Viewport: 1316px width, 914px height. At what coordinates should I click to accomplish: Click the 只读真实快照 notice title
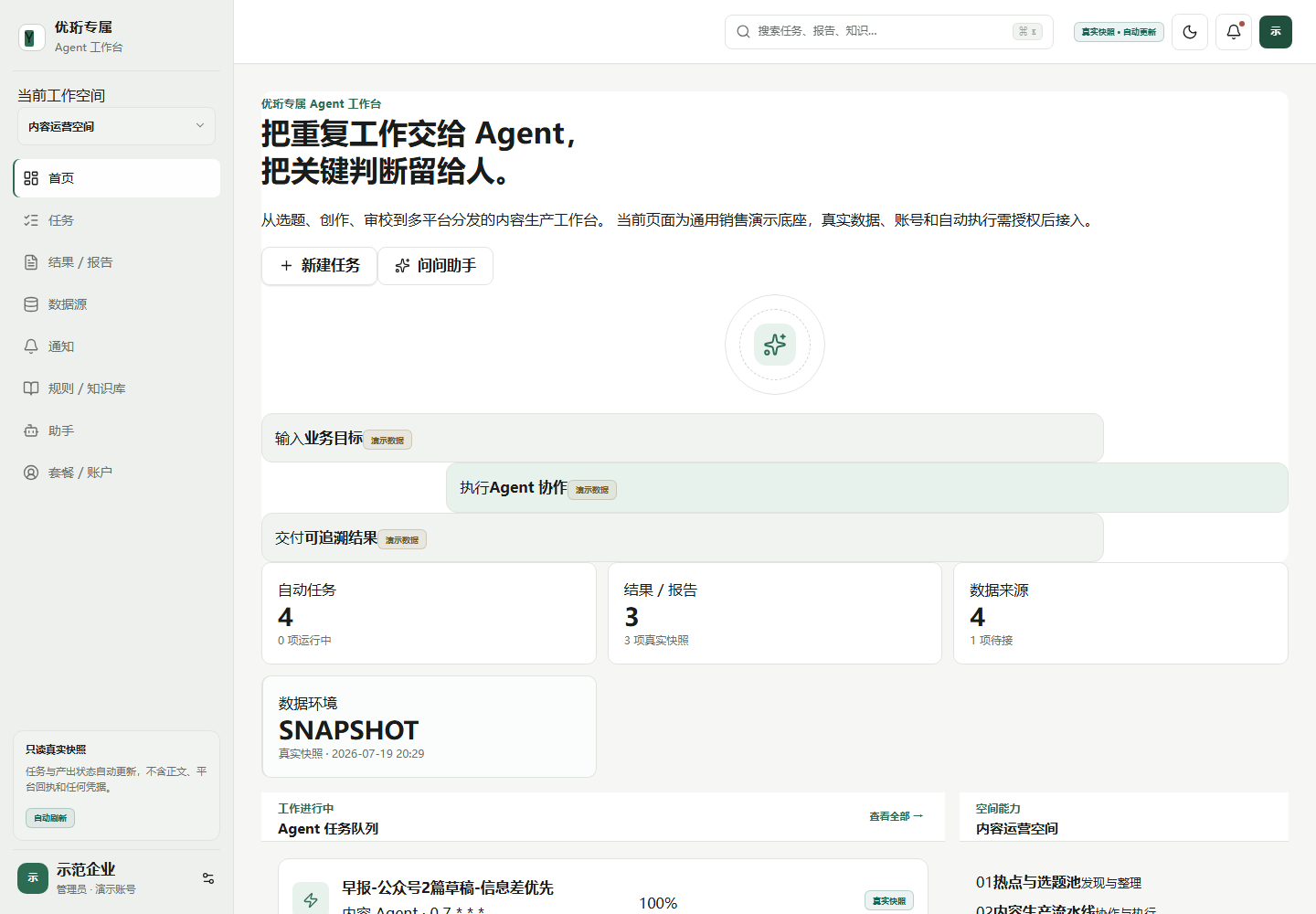(x=56, y=749)
